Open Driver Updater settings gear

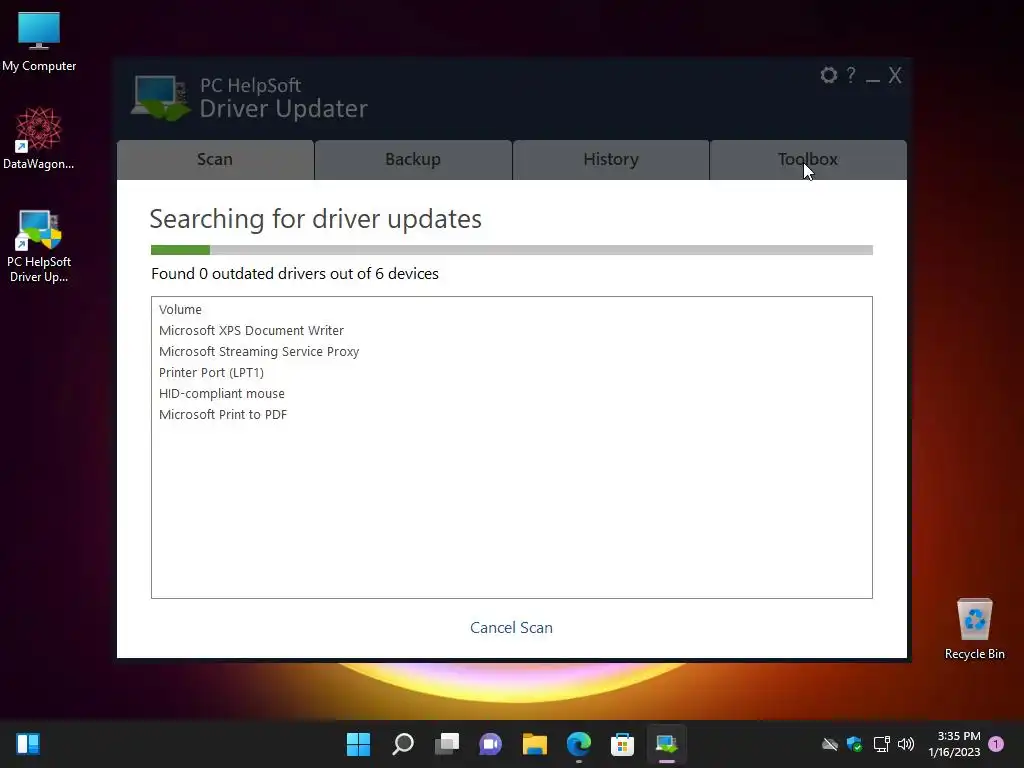point(829,75)
